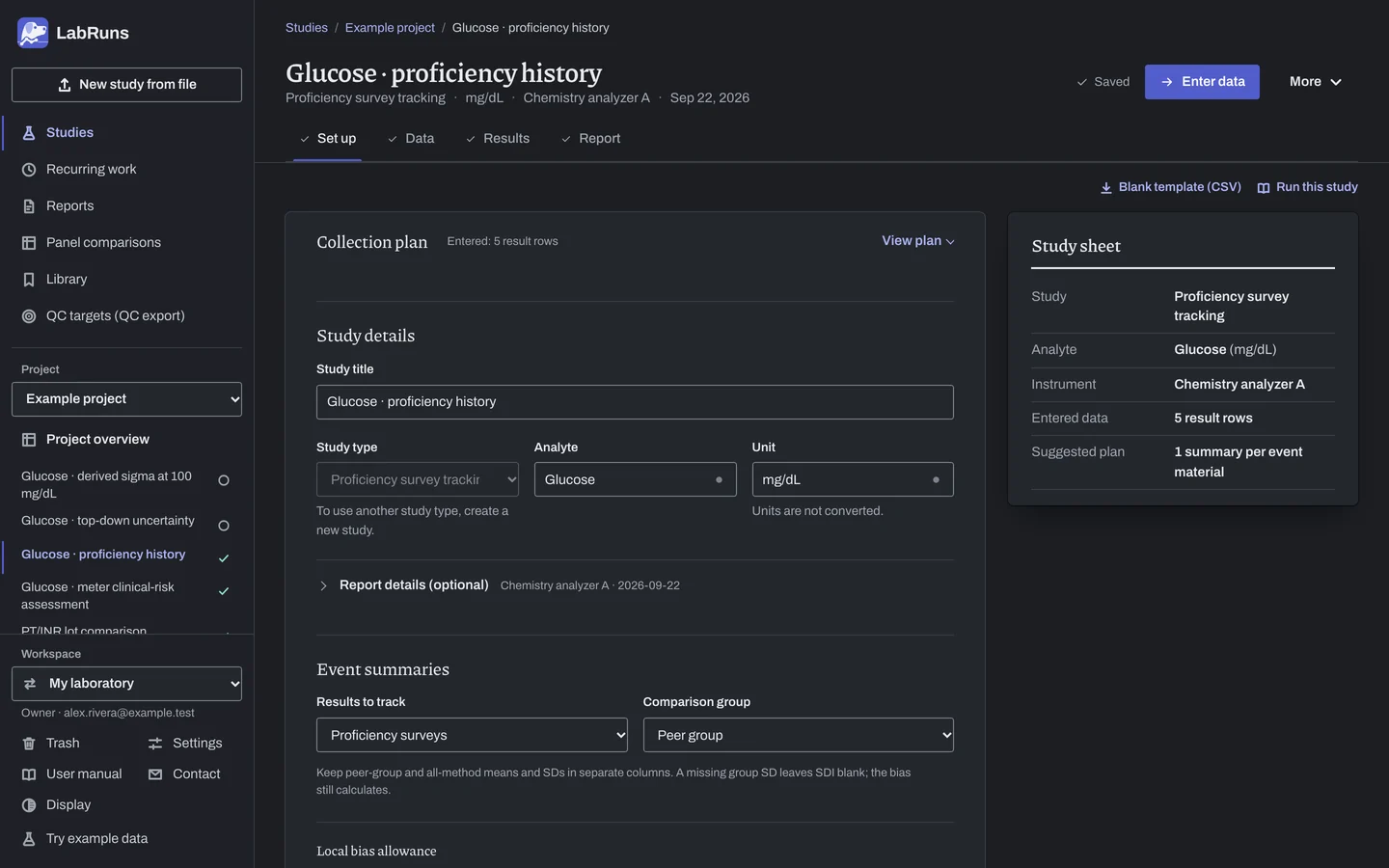Open Comparison group Peer group dropdown

798,735
